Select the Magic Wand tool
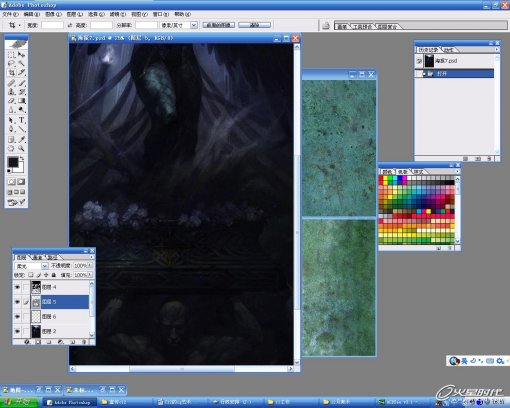The height and width of the screenshot is (408, 510). click(x=21, y=63)
